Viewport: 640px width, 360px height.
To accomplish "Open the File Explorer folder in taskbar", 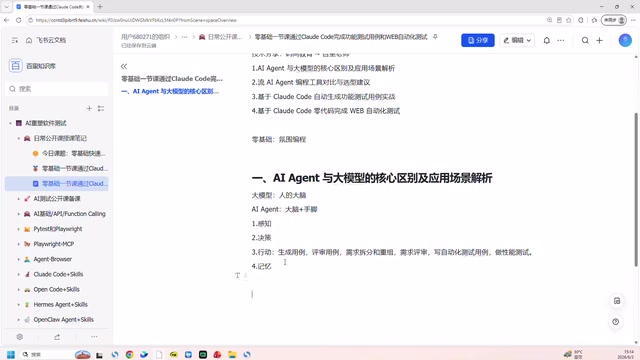I will 232,354.
